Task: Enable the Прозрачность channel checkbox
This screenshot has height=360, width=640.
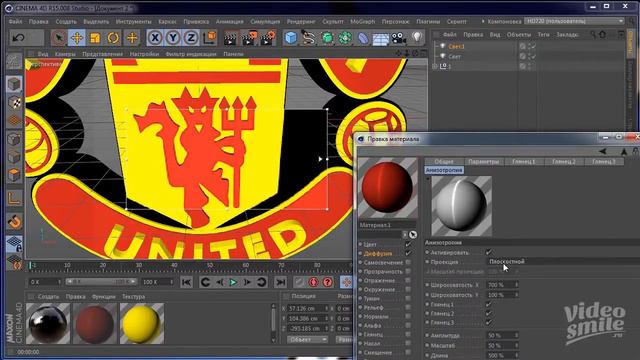Action: pyautogui.click(x=408, y=271)
